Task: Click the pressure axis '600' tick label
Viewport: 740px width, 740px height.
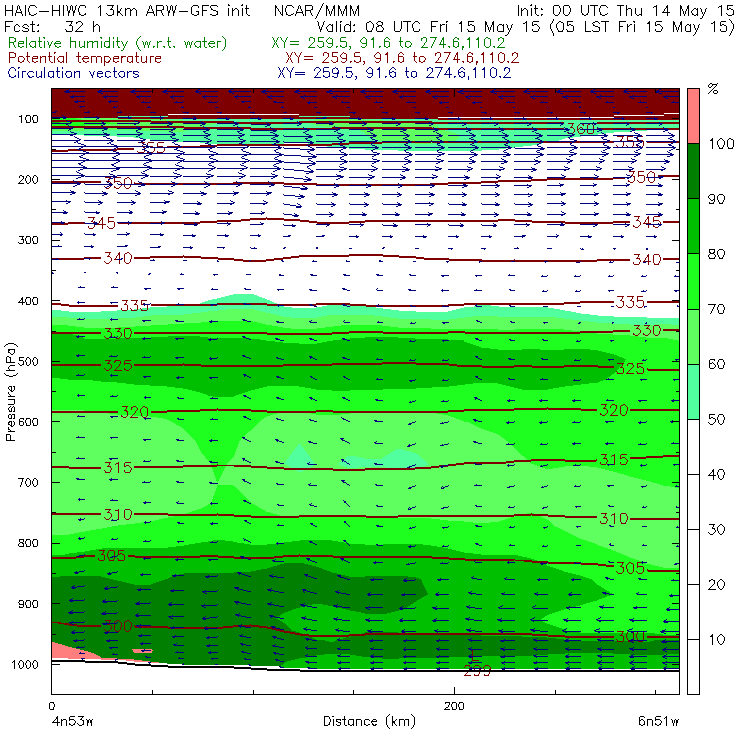Action: click(28, 422)
